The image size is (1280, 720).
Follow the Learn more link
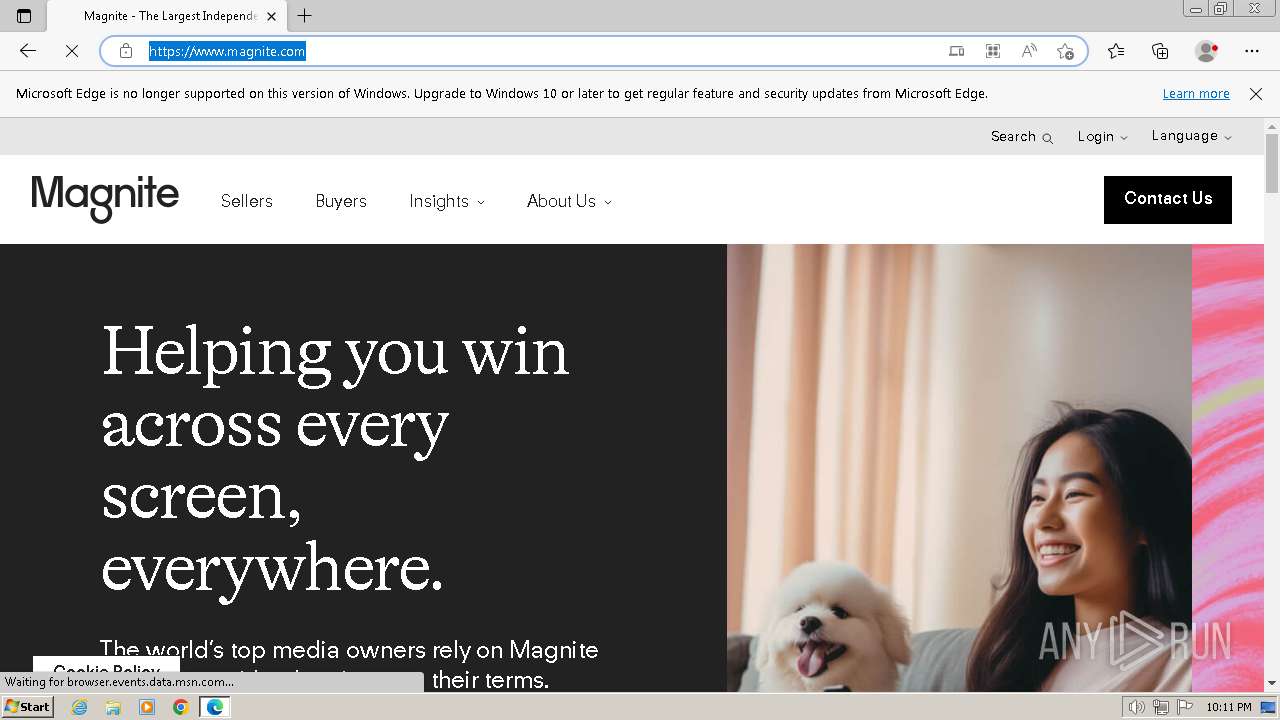(x=1196, y=94)
